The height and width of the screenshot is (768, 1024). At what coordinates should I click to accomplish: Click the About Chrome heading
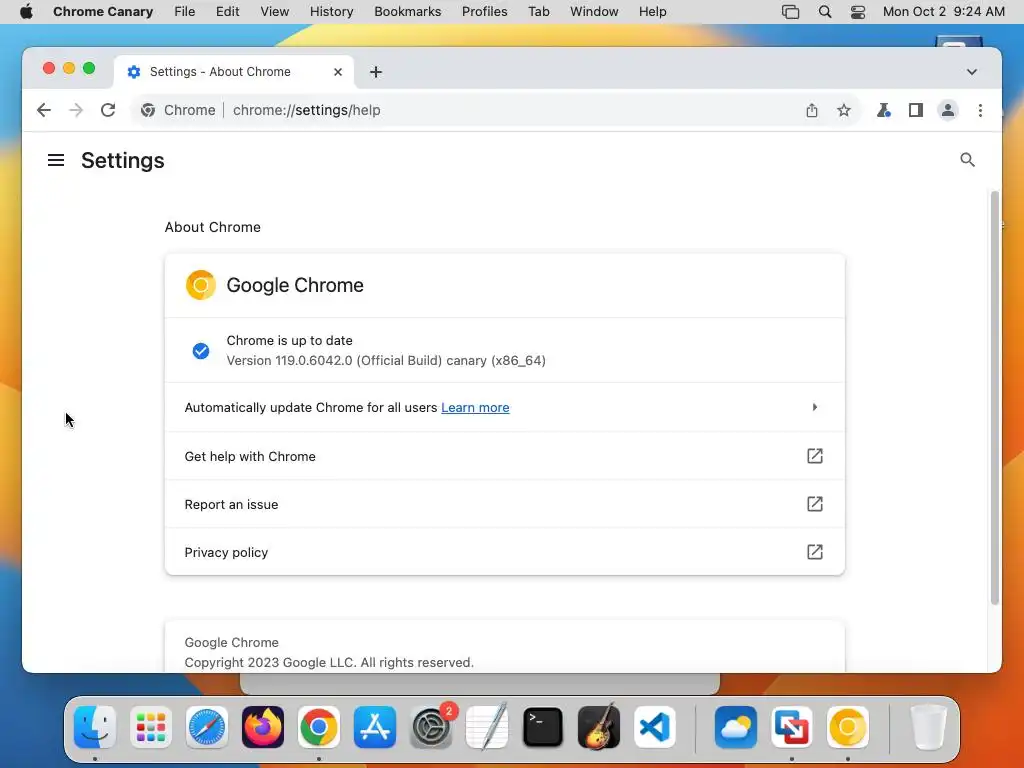pyautogui.click(x=212, y=227)
